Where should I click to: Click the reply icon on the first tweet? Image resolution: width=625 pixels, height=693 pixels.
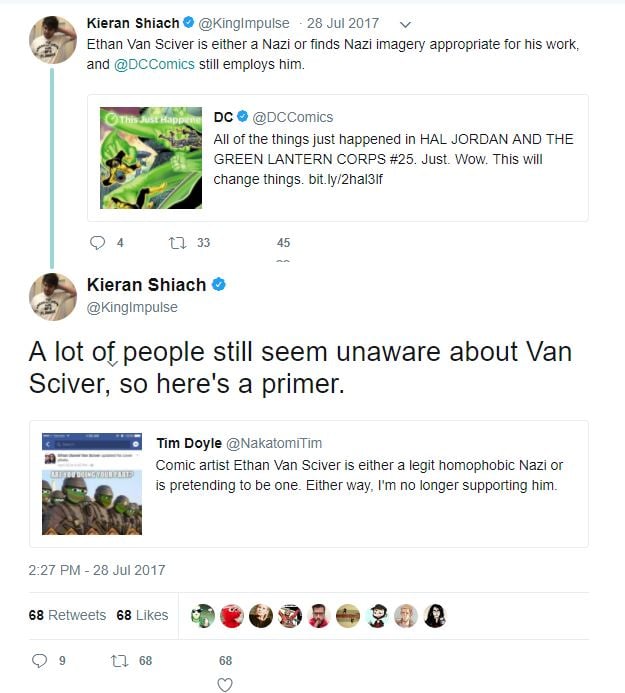pos(97,242)
